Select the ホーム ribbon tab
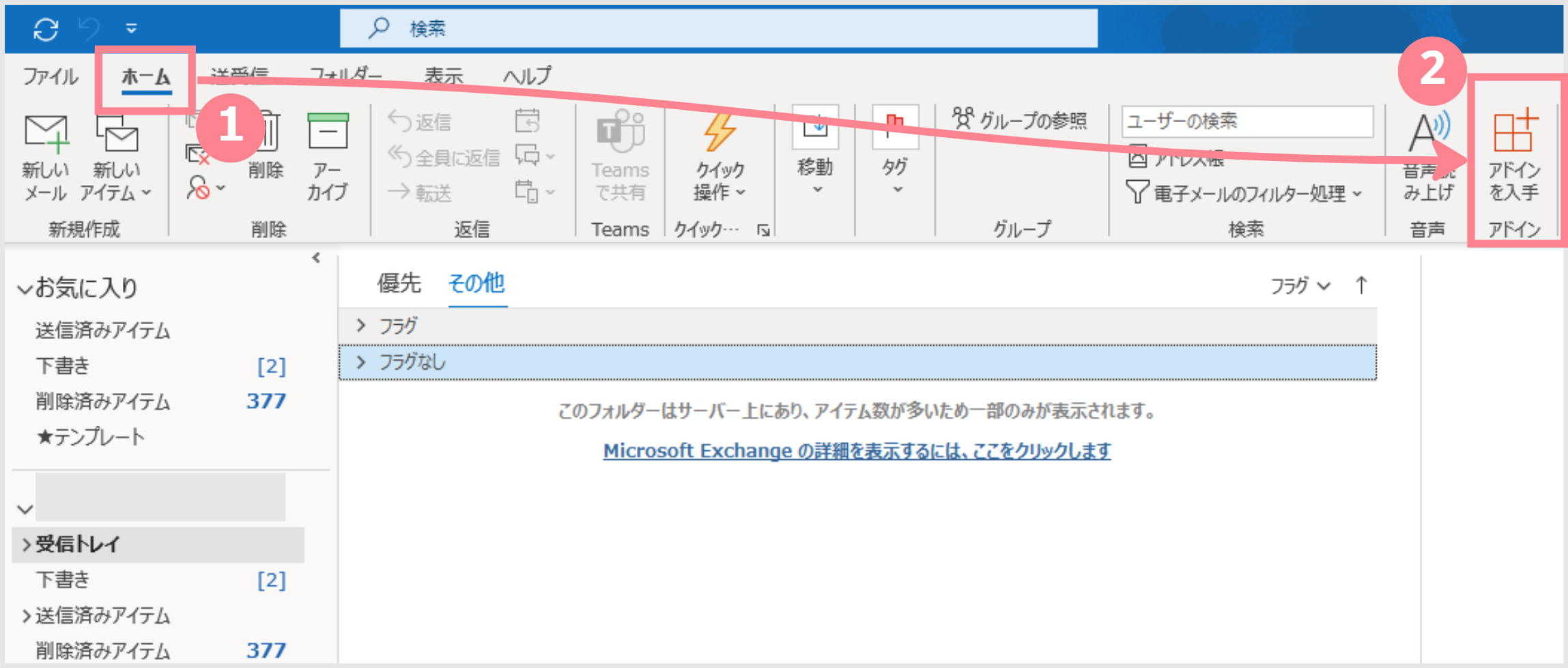This screenshot has width=1568, height=668. (x=145, y=77)
